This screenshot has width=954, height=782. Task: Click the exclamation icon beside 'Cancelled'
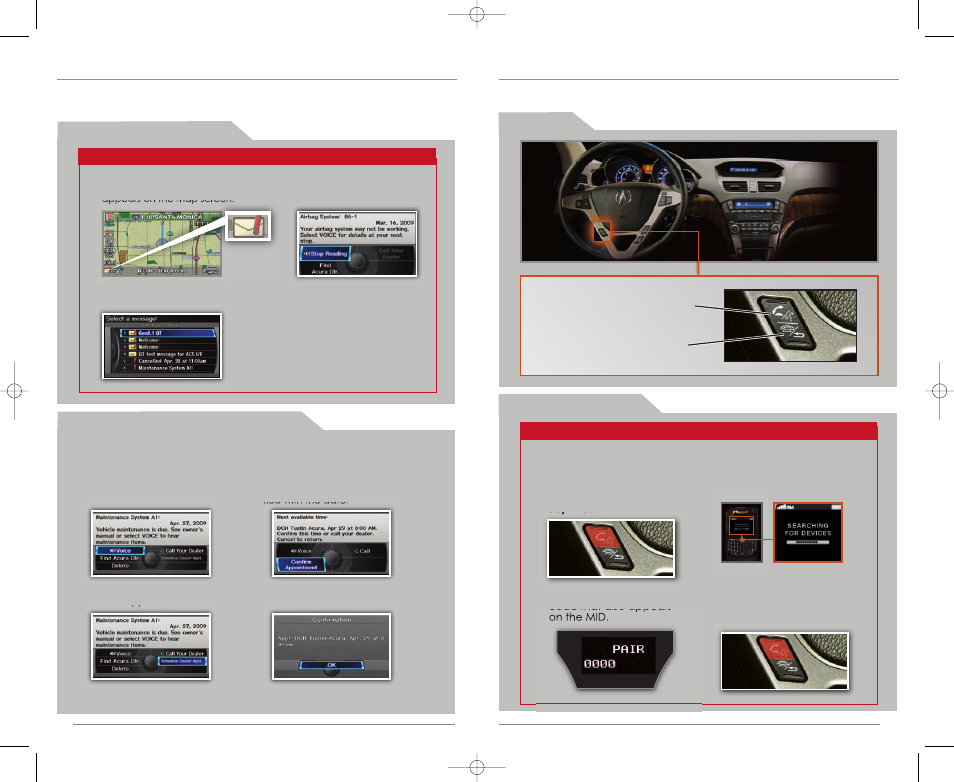pyautogui.click(x=134, y=361)
